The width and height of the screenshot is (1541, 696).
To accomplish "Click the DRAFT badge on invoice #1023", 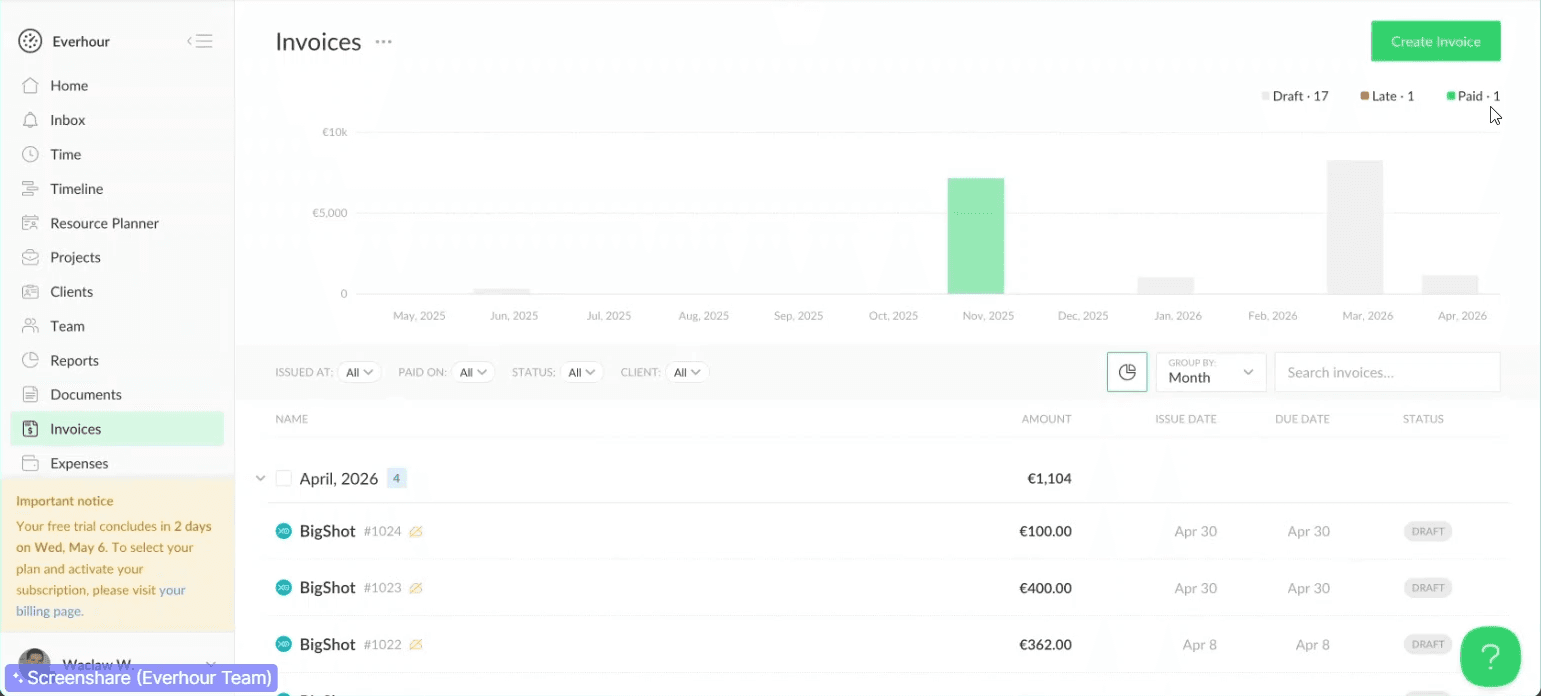I will pyautogui.click(x=1428, y=588).
